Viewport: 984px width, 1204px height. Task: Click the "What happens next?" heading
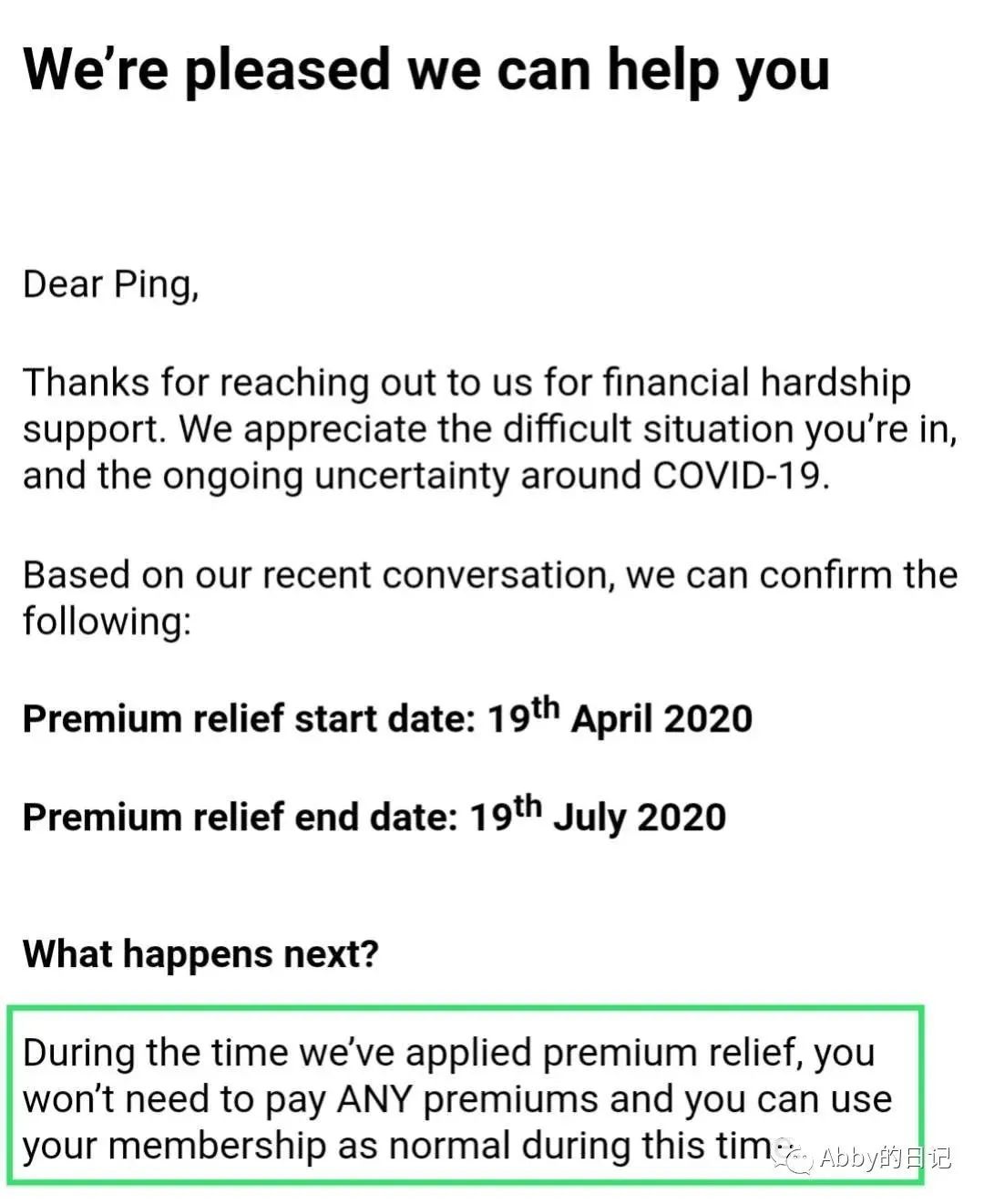tap(200, 954)
